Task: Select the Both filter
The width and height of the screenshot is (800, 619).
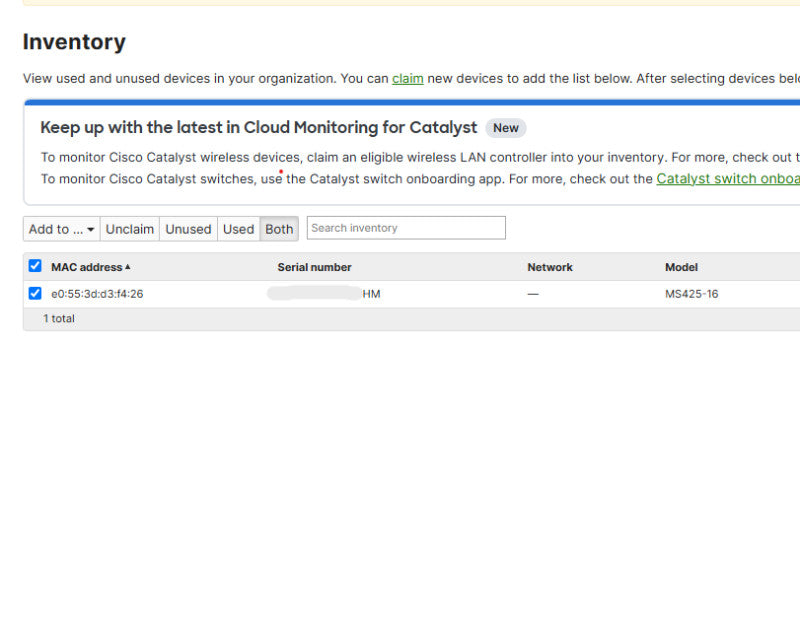Action: [279, 229]
